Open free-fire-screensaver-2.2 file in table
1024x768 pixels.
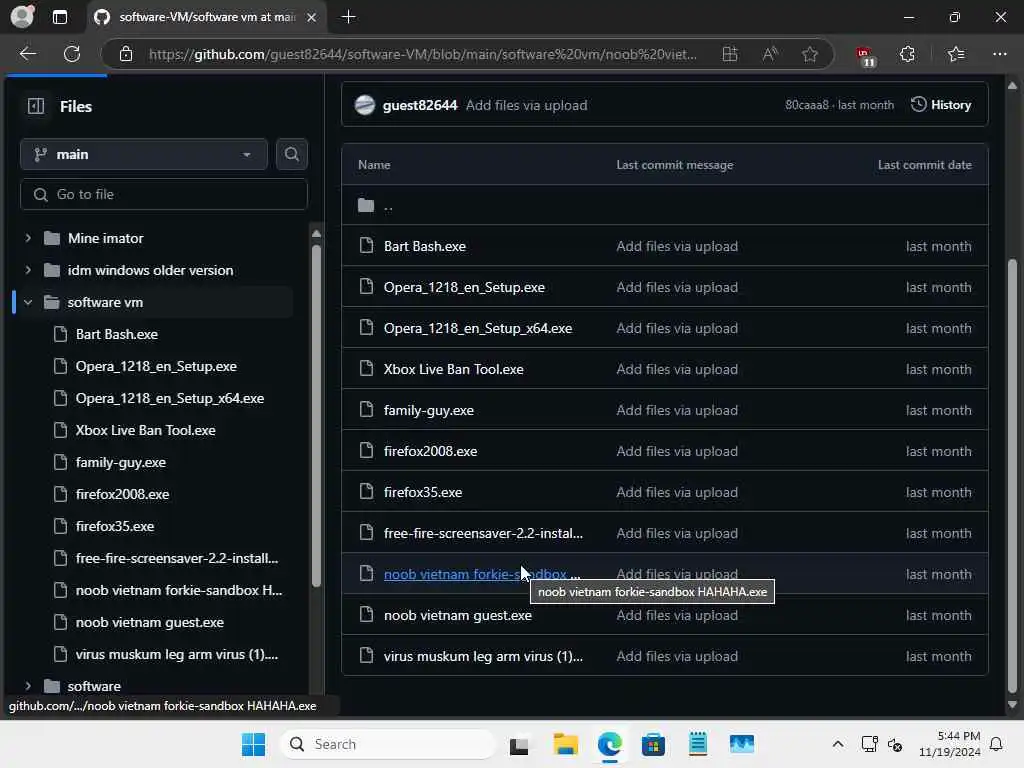point(483,534)
